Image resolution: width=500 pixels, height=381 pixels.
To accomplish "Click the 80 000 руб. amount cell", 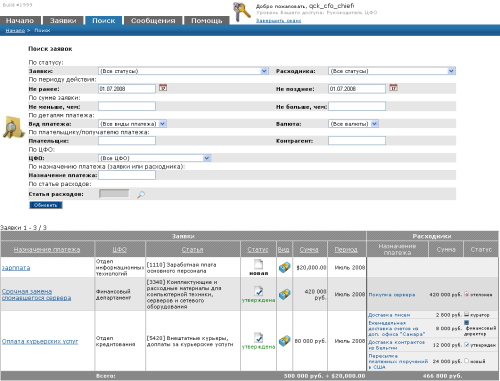I will pyautogui.click(x=310, y=341).
